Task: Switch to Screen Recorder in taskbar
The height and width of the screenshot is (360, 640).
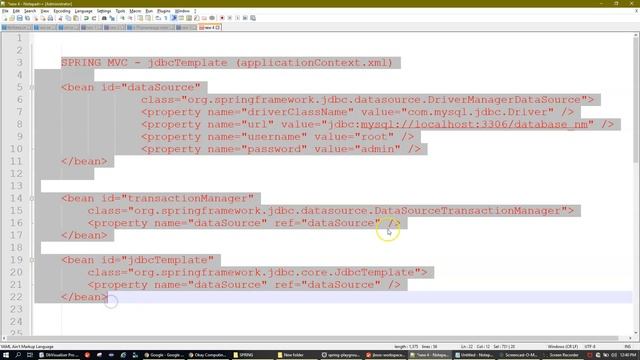Action: [562, 355]
